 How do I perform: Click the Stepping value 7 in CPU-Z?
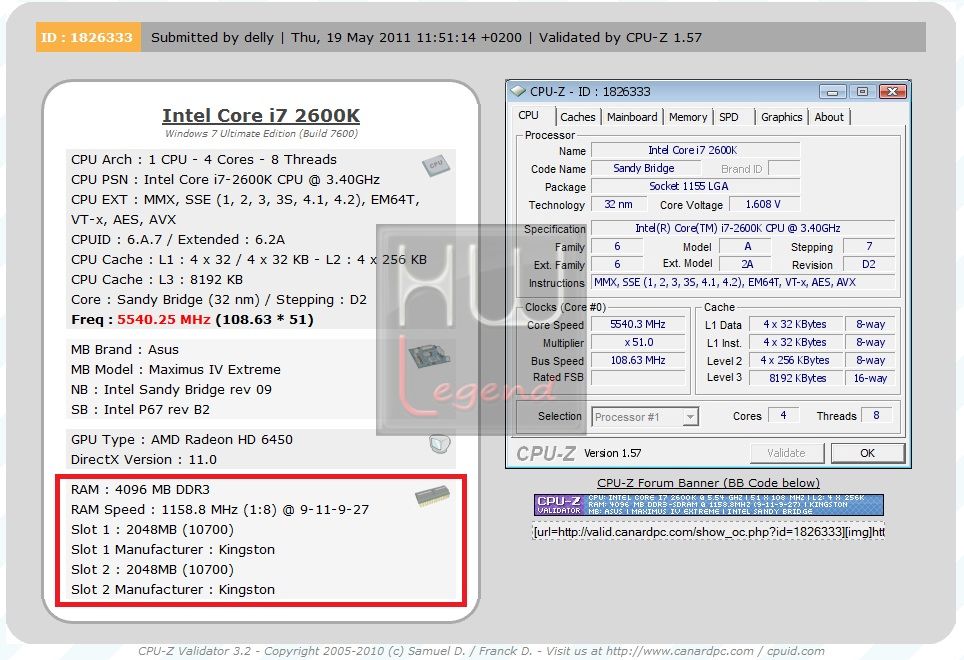pos(869,246)
